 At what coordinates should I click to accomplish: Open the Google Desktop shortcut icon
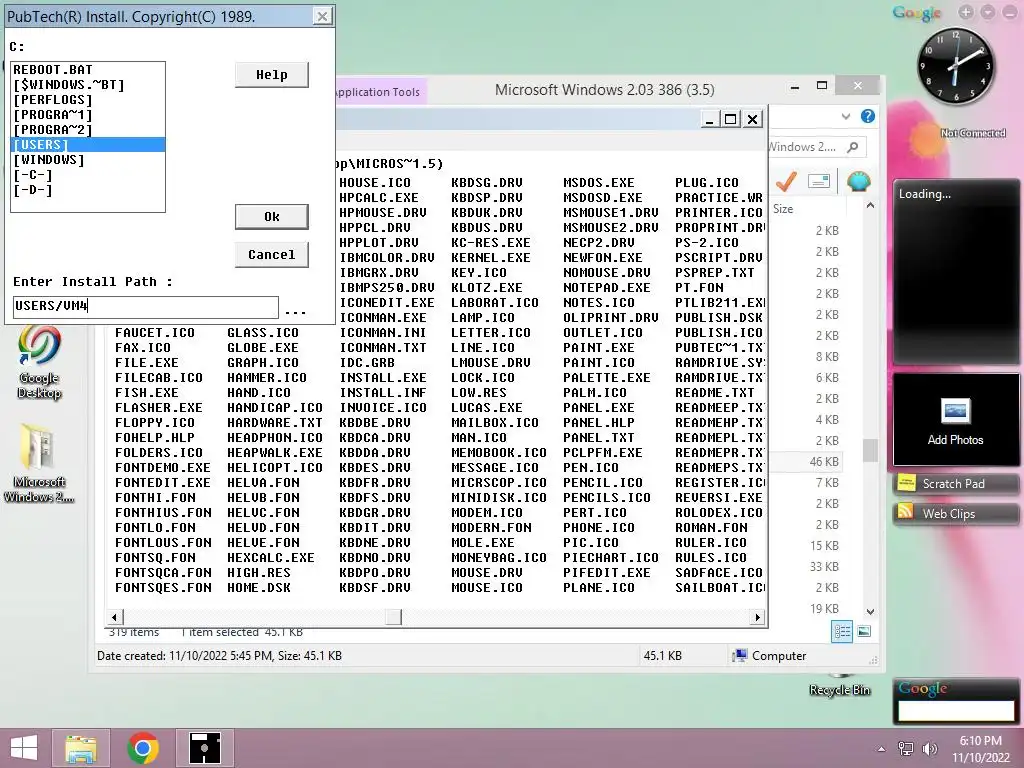pos(39,361)
